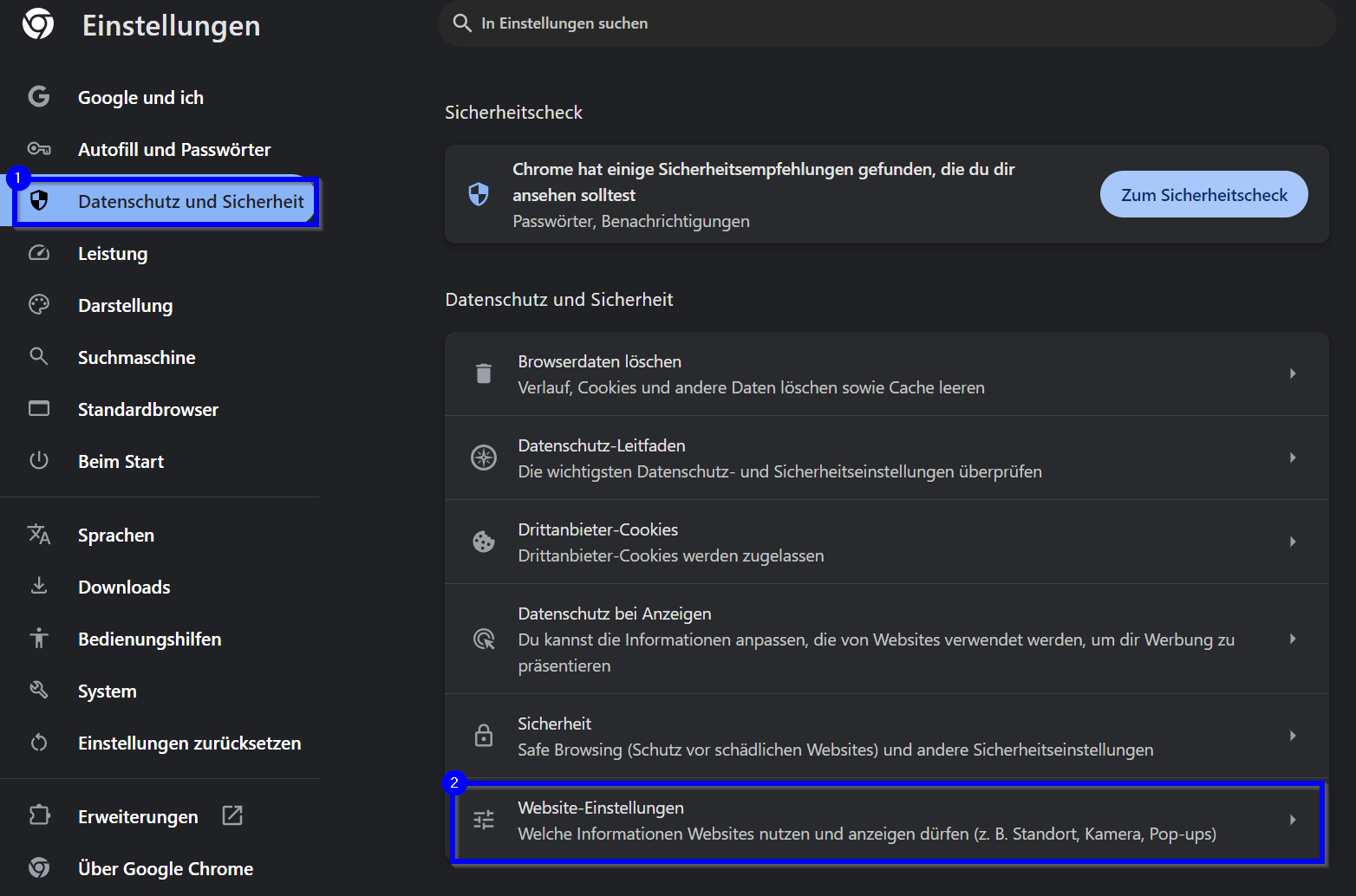
Task: Expand the Datenschutz-Leitfaden row arrow
Action: (x=1292, y=458)
